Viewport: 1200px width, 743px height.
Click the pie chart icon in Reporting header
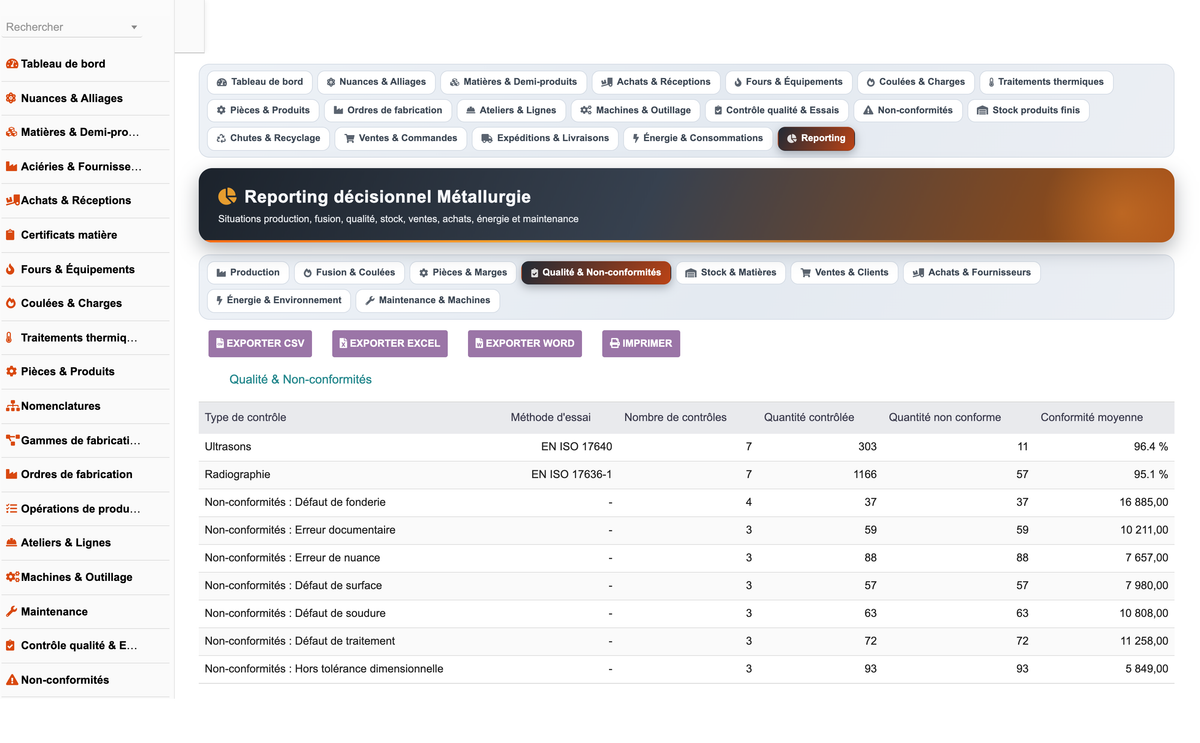pyautogui.click(x=228, y=197)
